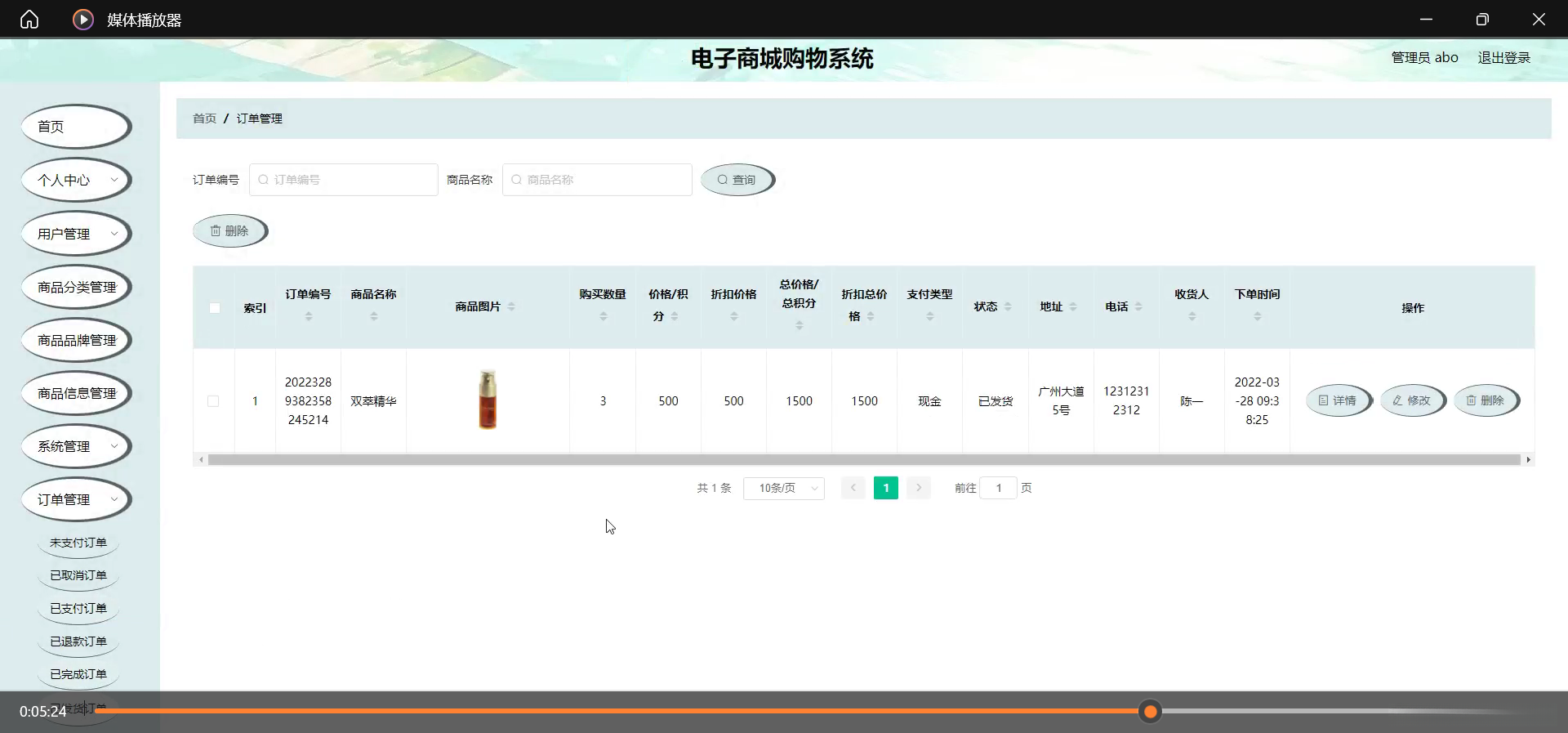Select 已支付订单 submenu item
This screenshot has width=1568, height=733.
[x=78, y=609]
